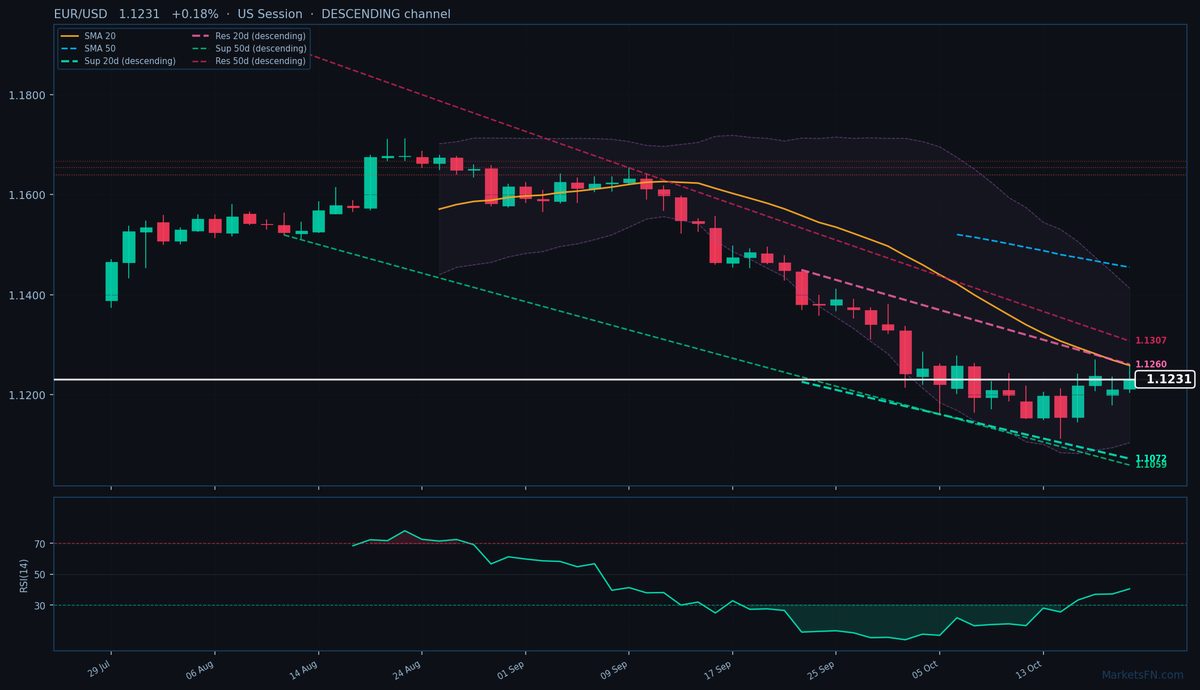Click the DESCENDING channel header label
The image size is (1200, 690).
pyautogui.click(x=386, y=14)
